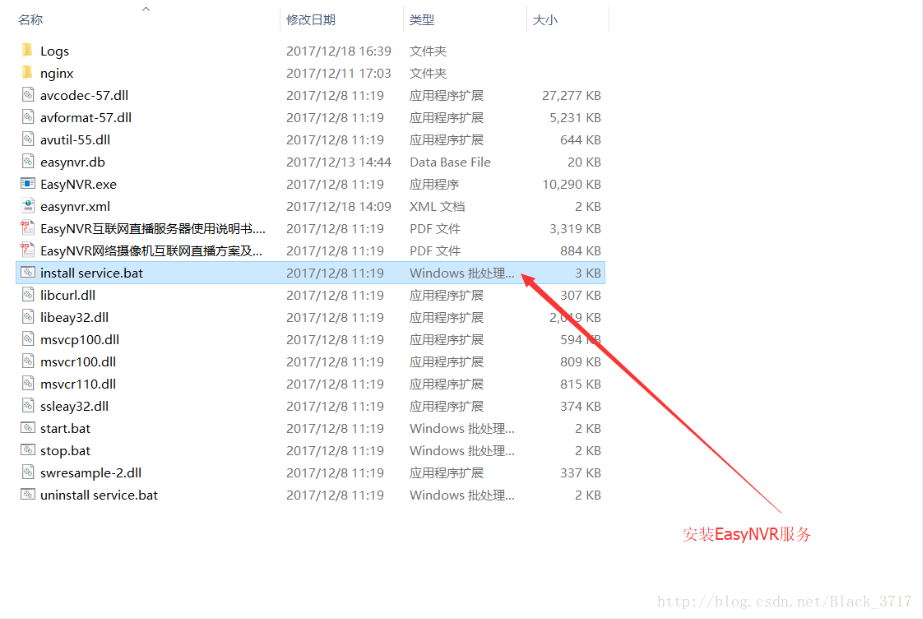Click the libcurl.dll file icon
This screenshot has height=619, width=923.
pos(28,295)
